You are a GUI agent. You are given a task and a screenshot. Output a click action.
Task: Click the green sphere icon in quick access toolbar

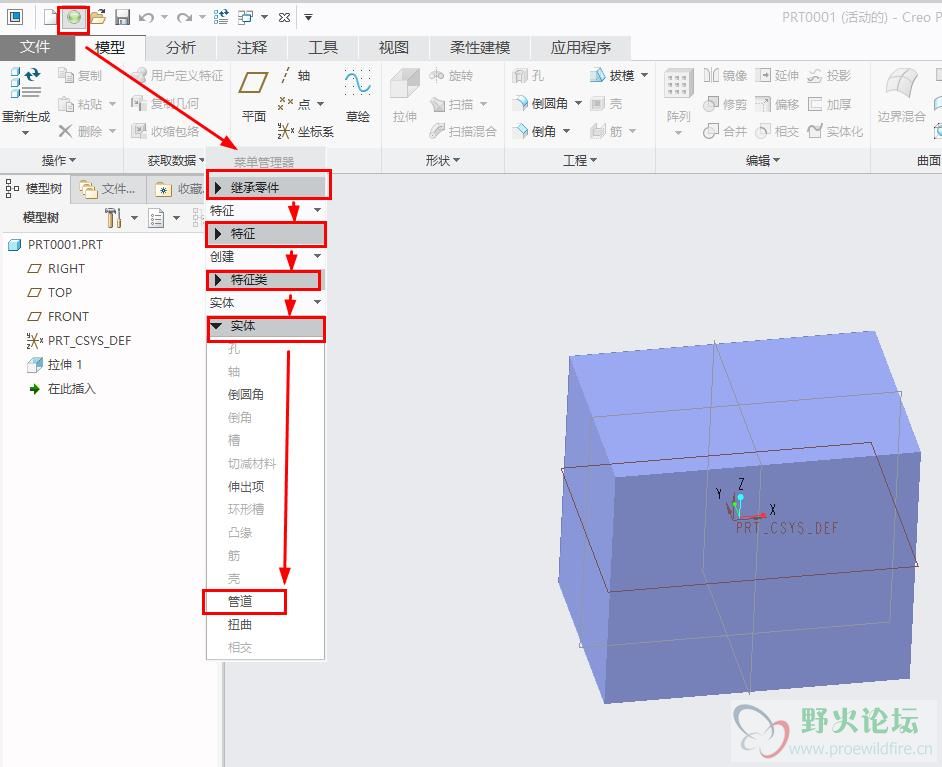(73, 18)
